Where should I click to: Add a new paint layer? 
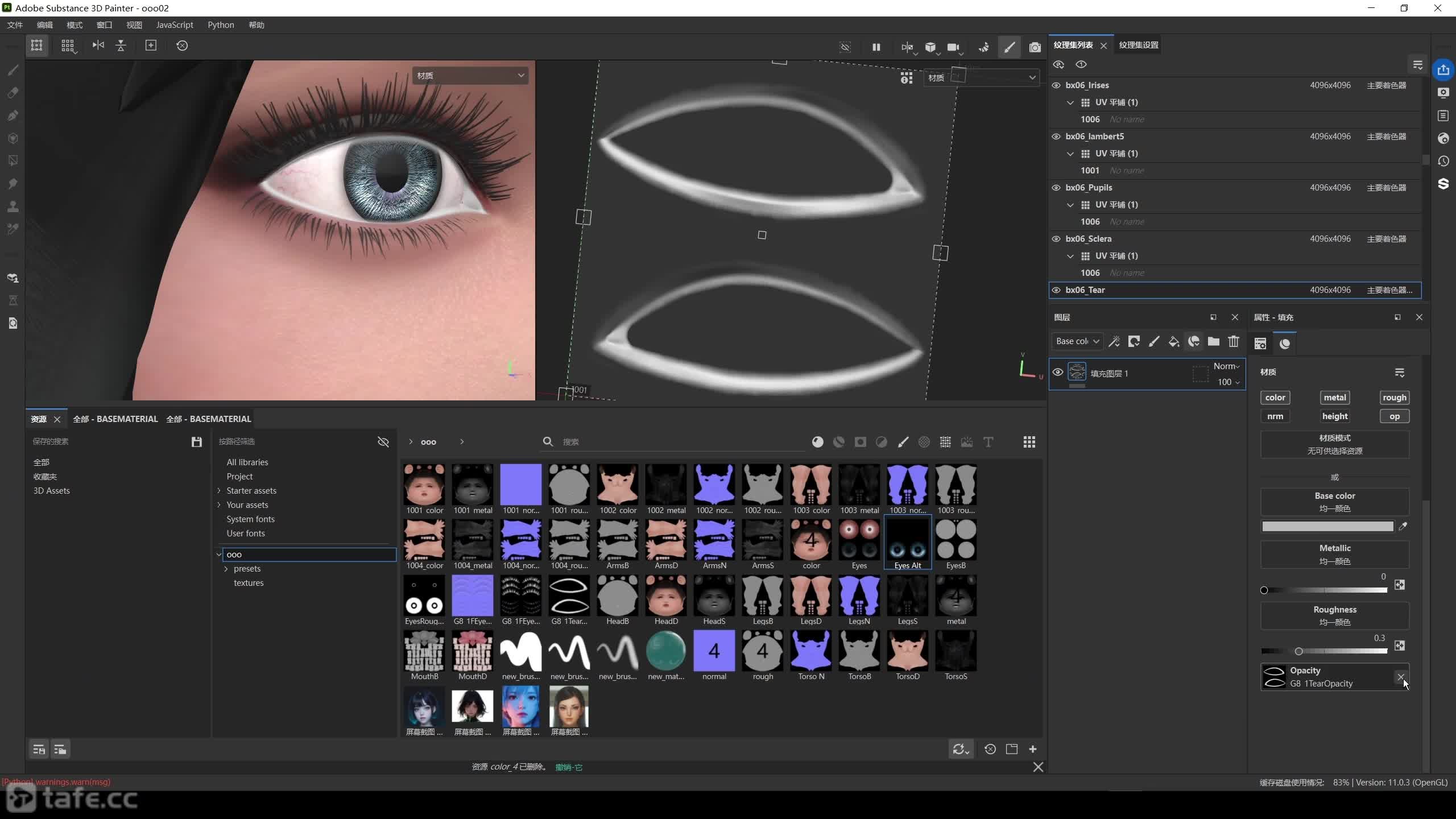pos(1154,341)
